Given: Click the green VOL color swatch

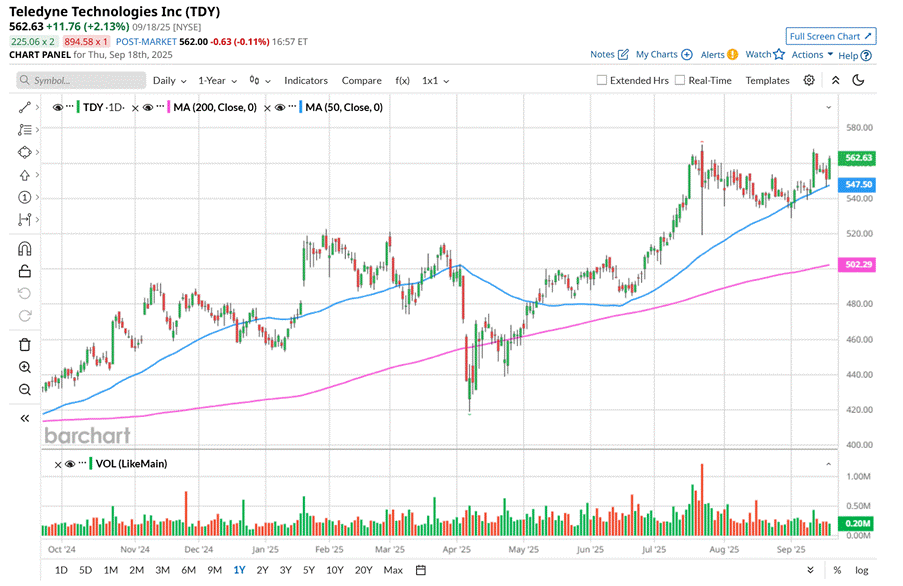Looking at the screenshot, I should 90,463.
